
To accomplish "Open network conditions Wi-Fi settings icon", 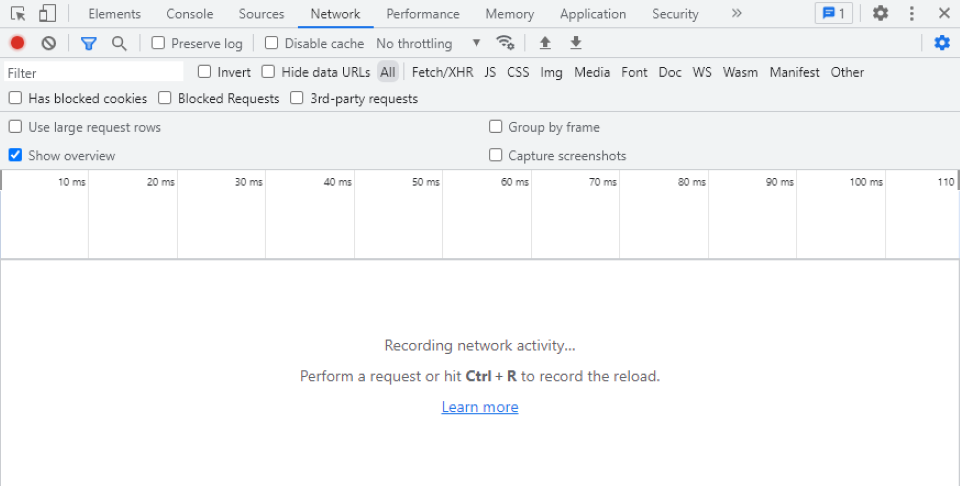I will [x=506, y=43].
